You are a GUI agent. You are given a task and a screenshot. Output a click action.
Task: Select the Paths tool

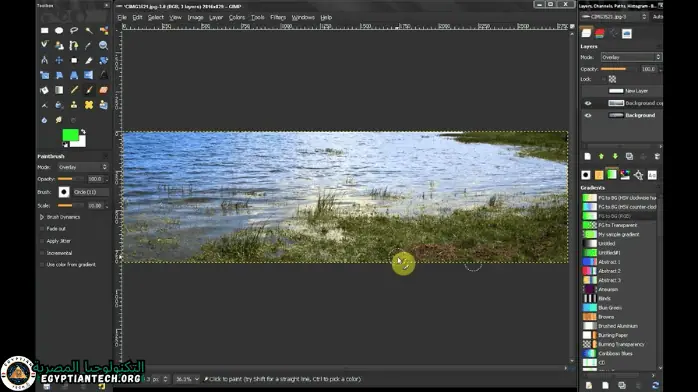pos(74,45)
